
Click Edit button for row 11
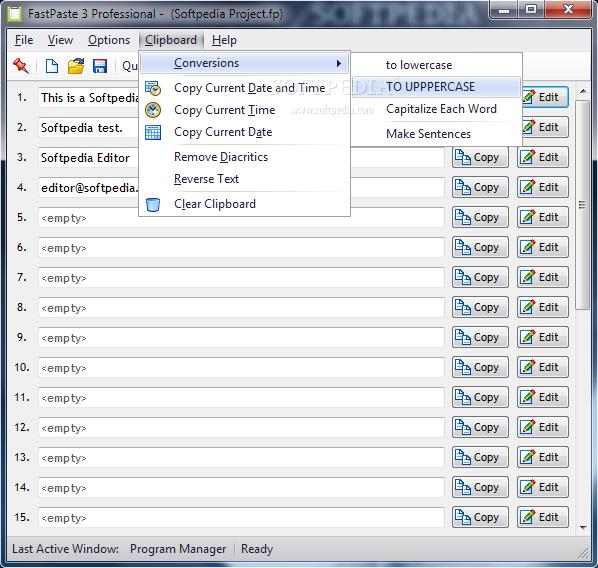543,397
